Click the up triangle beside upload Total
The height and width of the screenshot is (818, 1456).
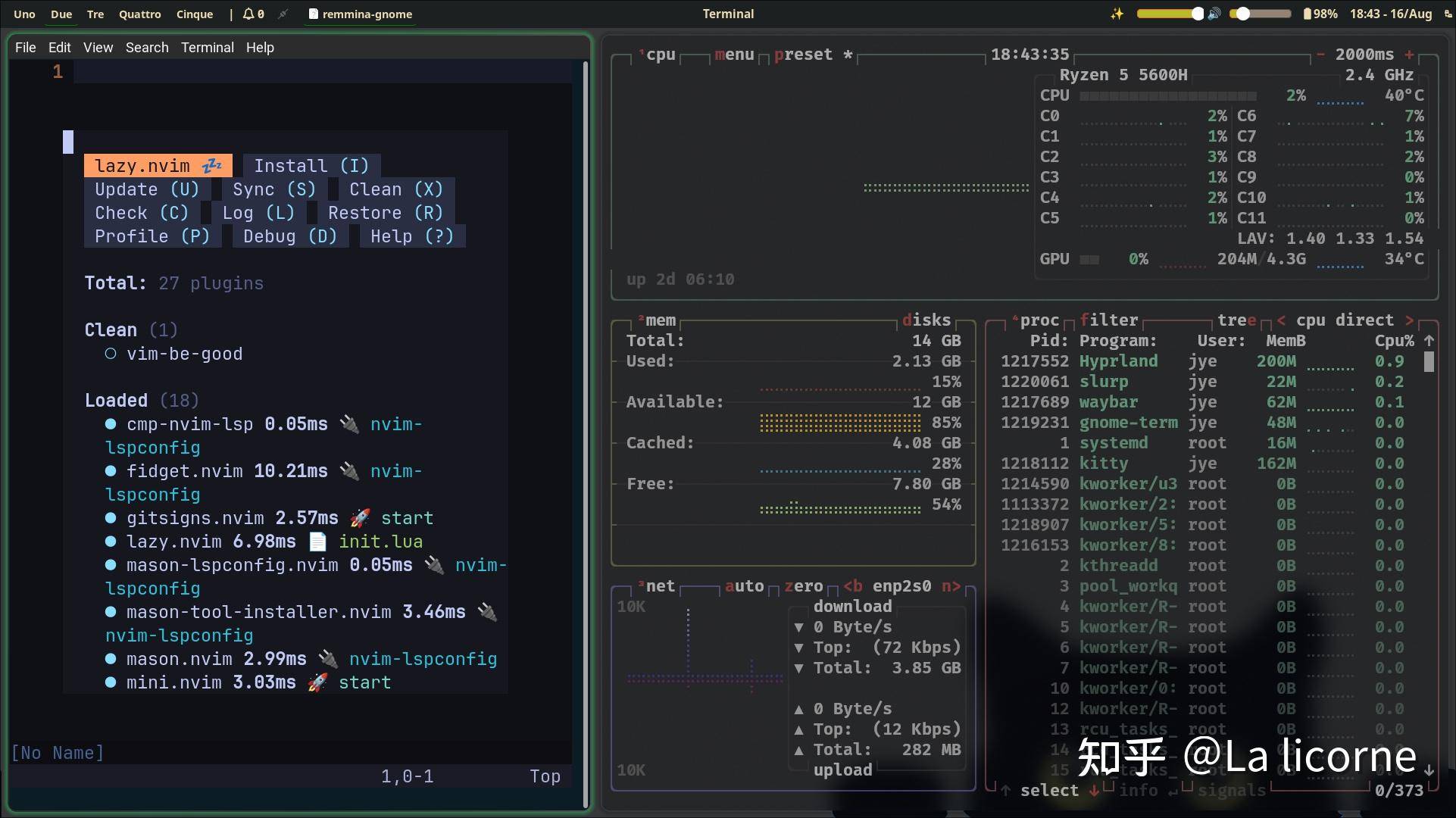(798, 750)
